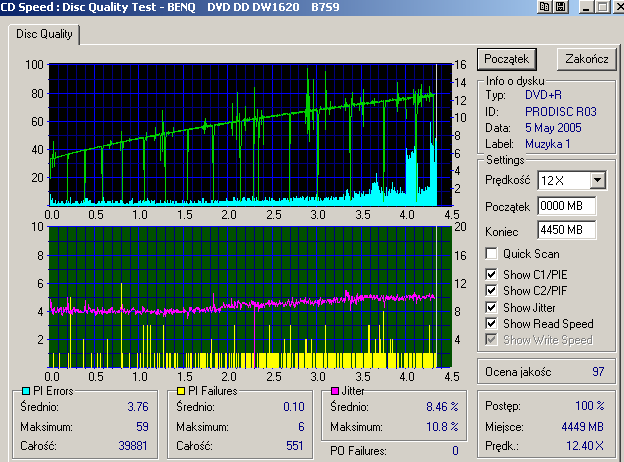Click the disc type value DVD+R
This screenshot has width=624, height=462.
[543, 95]
